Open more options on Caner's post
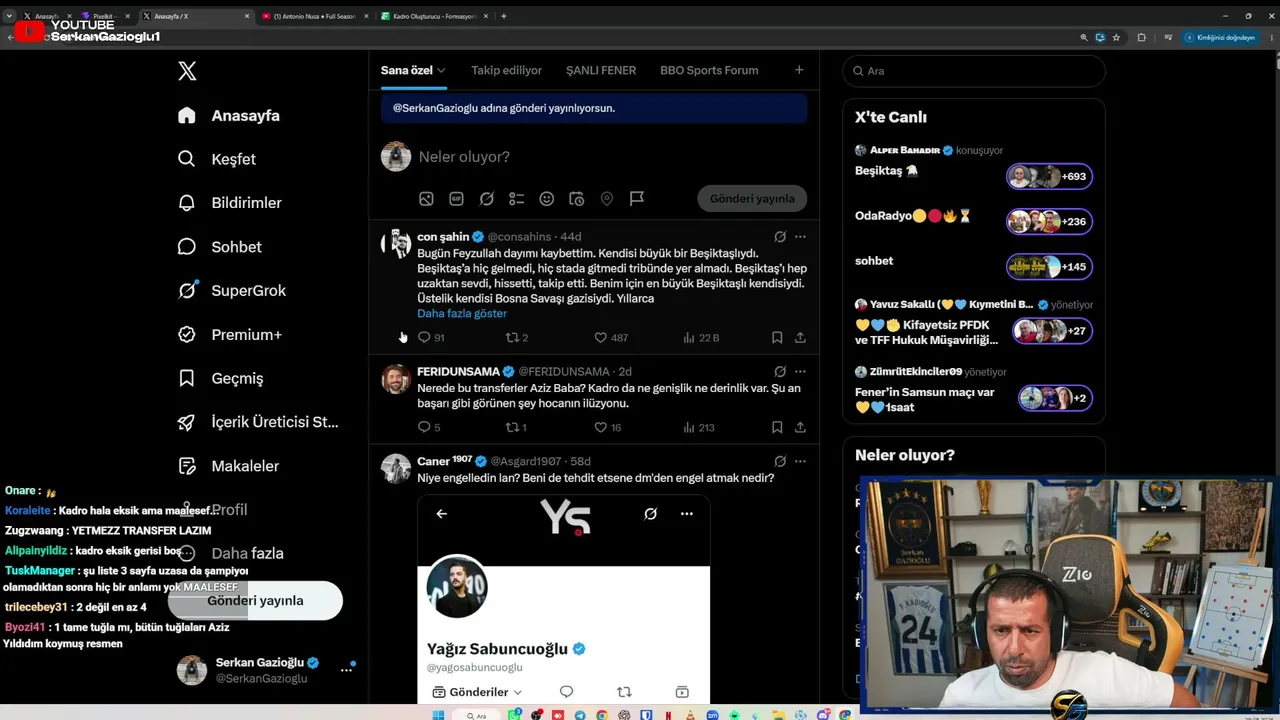Image resolution: width=1280 pixels, height=720 pixels. point(800,461)
